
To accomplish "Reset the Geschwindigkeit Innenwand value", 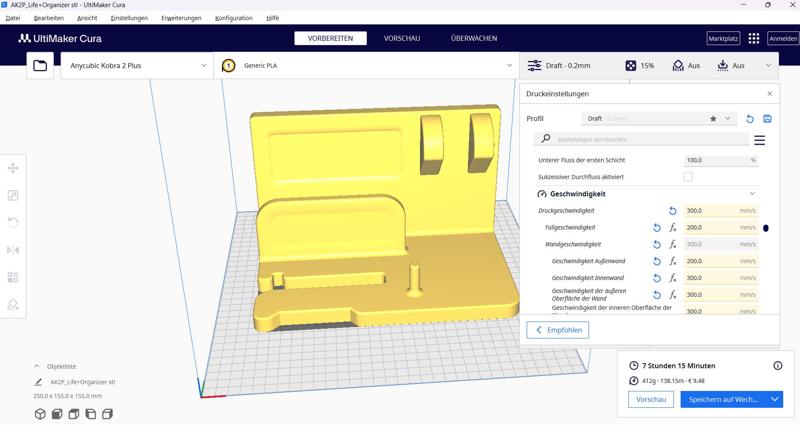I will [x=657, y=278].
